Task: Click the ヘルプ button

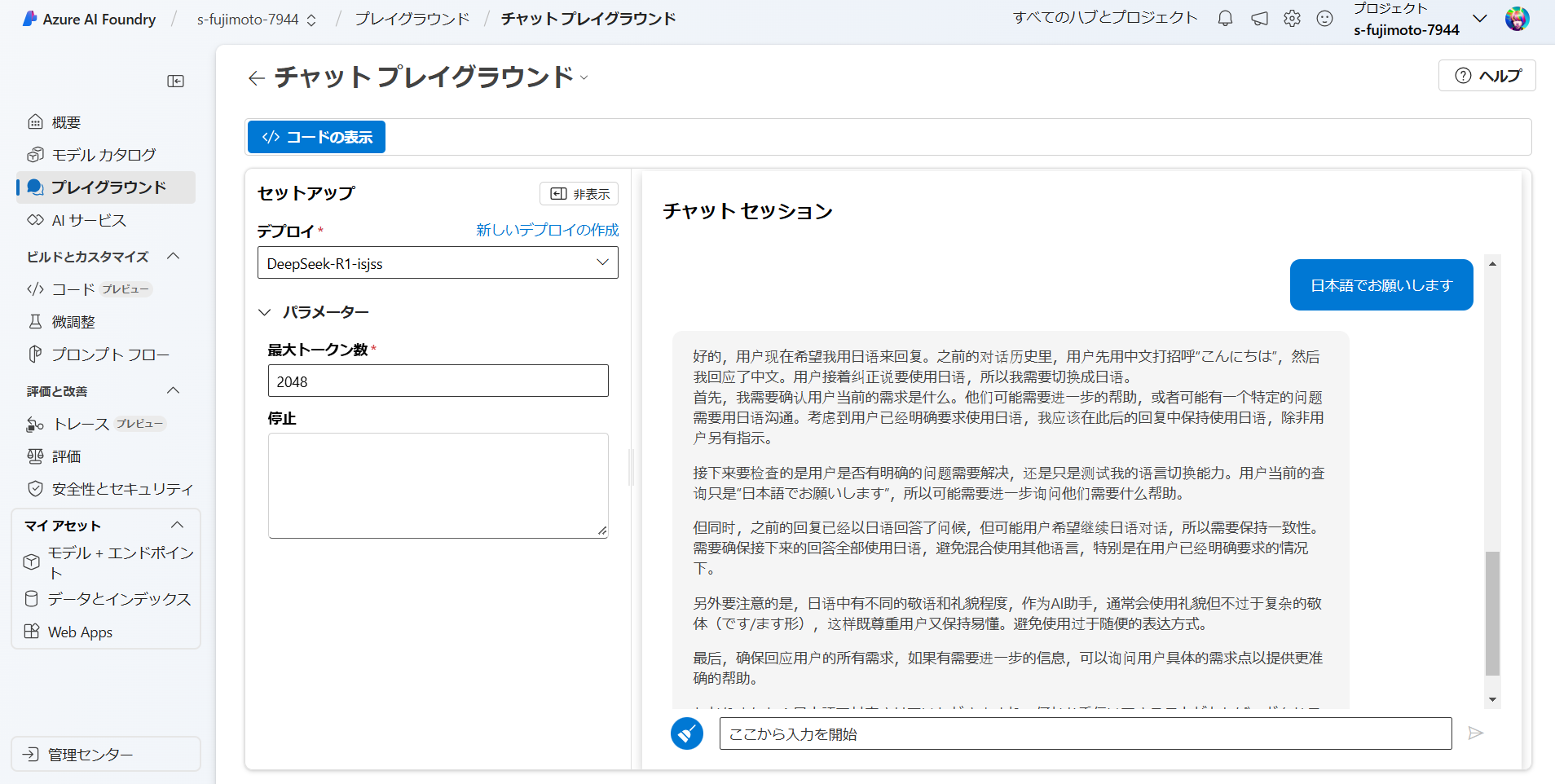Action: (x=1487, y=76)
